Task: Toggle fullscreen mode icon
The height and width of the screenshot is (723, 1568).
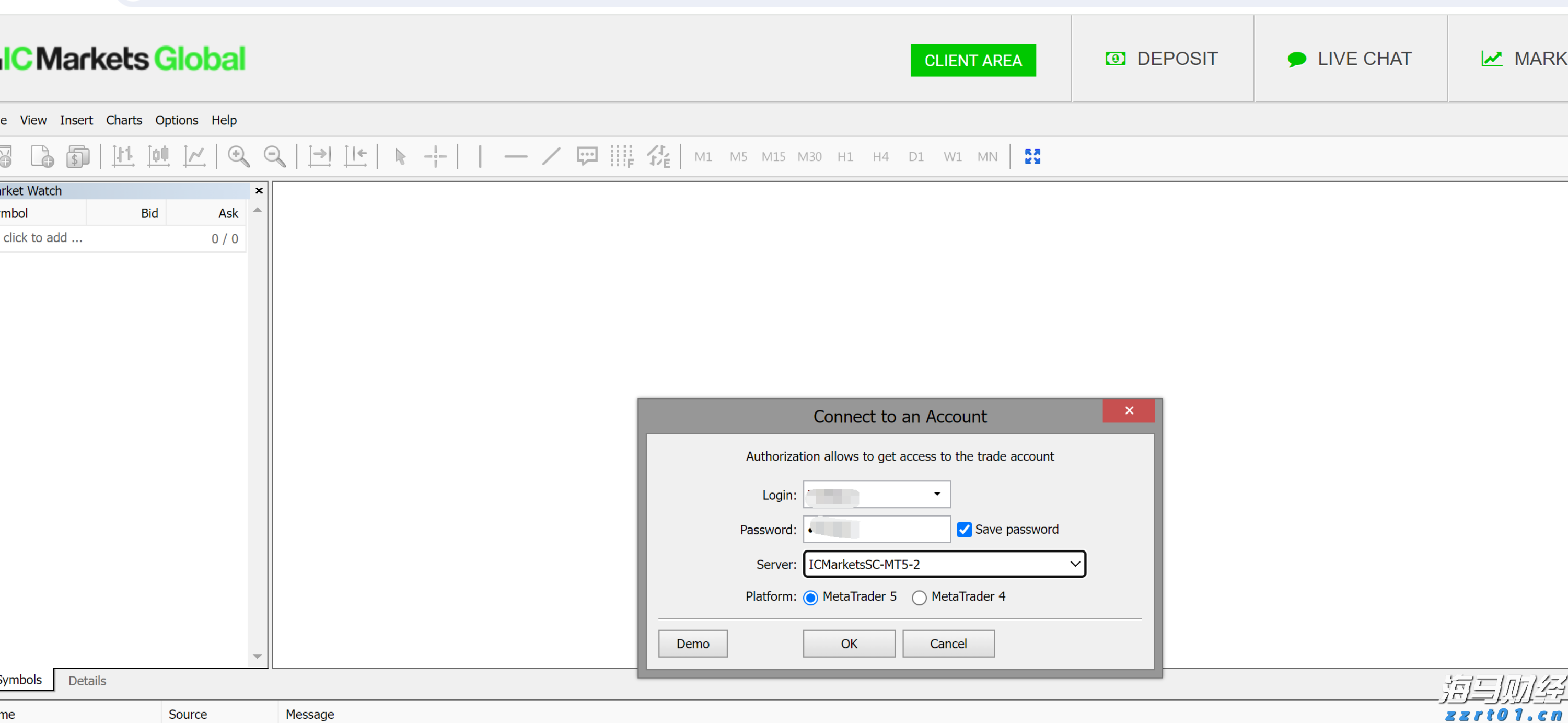Action: coord(1032,156)
